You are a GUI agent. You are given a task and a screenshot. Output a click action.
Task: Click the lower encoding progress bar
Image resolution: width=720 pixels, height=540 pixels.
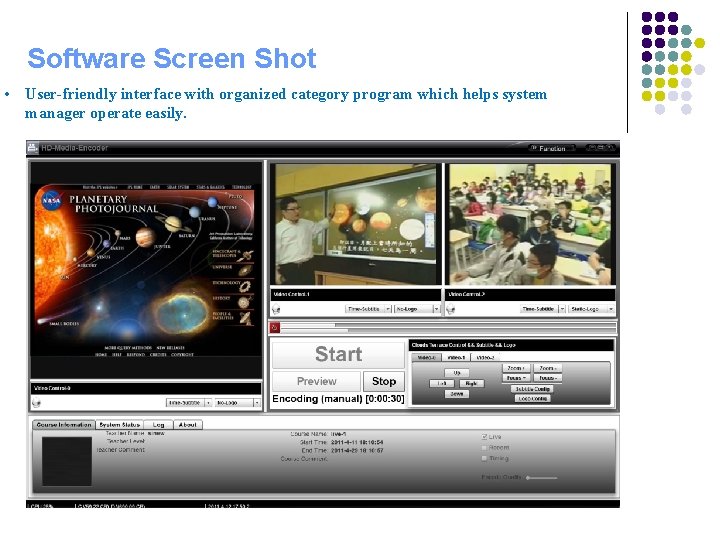(x=448, y=330)
